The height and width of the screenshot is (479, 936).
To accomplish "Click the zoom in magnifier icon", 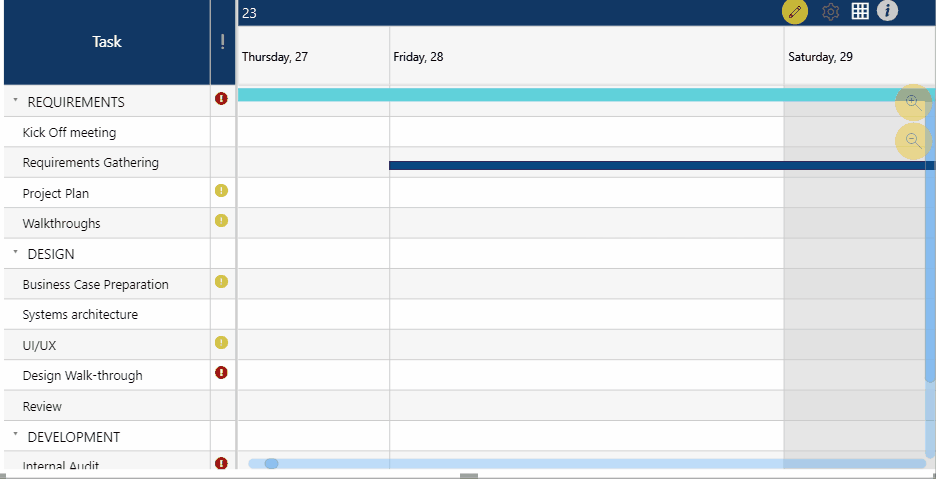I will pyautogui.click(x=913, y=102).
